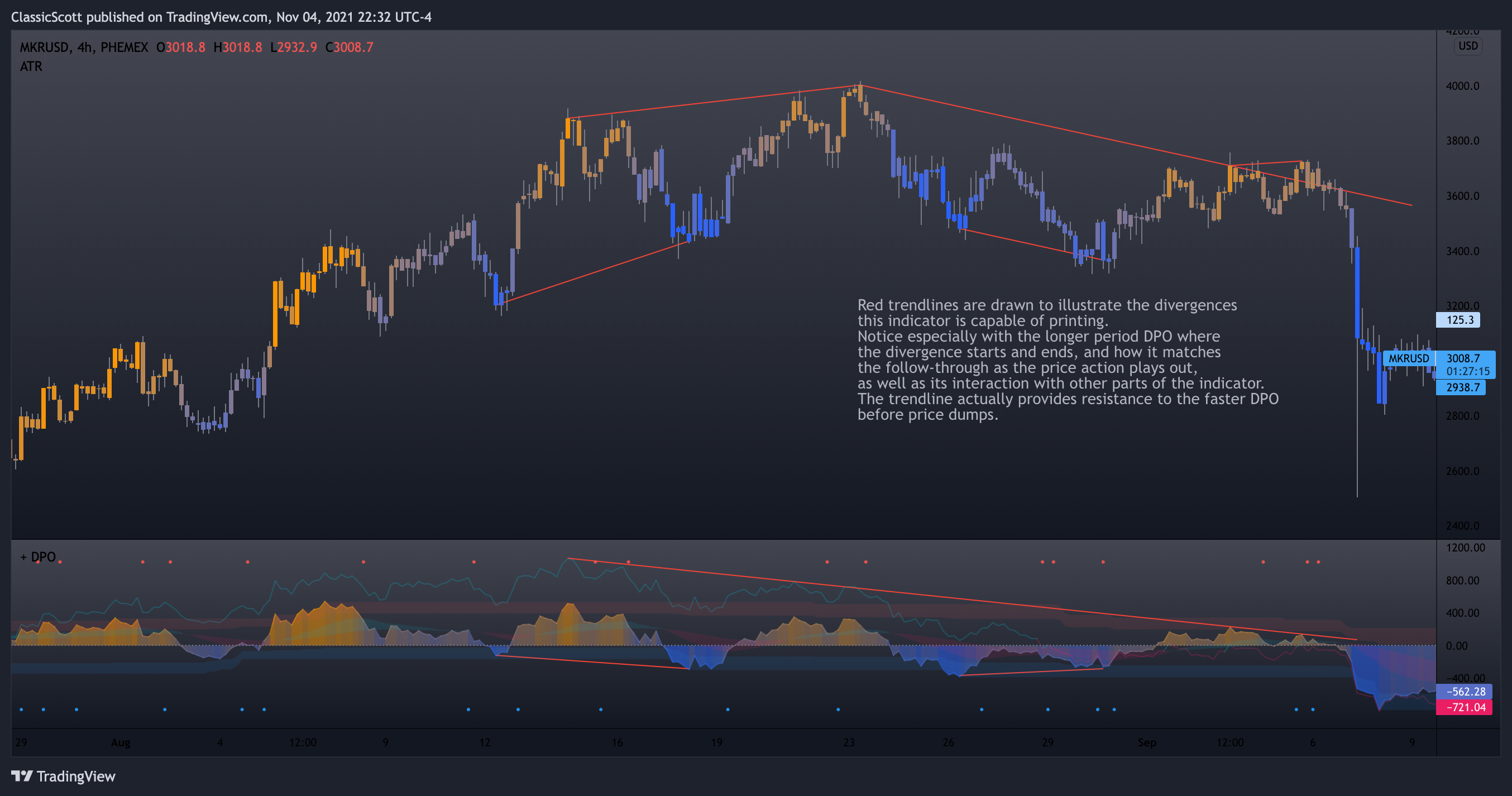The width and height of the screenshot is (1512, 796).
Task: Click the Sep label on time axis
Action: point(1147,742)
